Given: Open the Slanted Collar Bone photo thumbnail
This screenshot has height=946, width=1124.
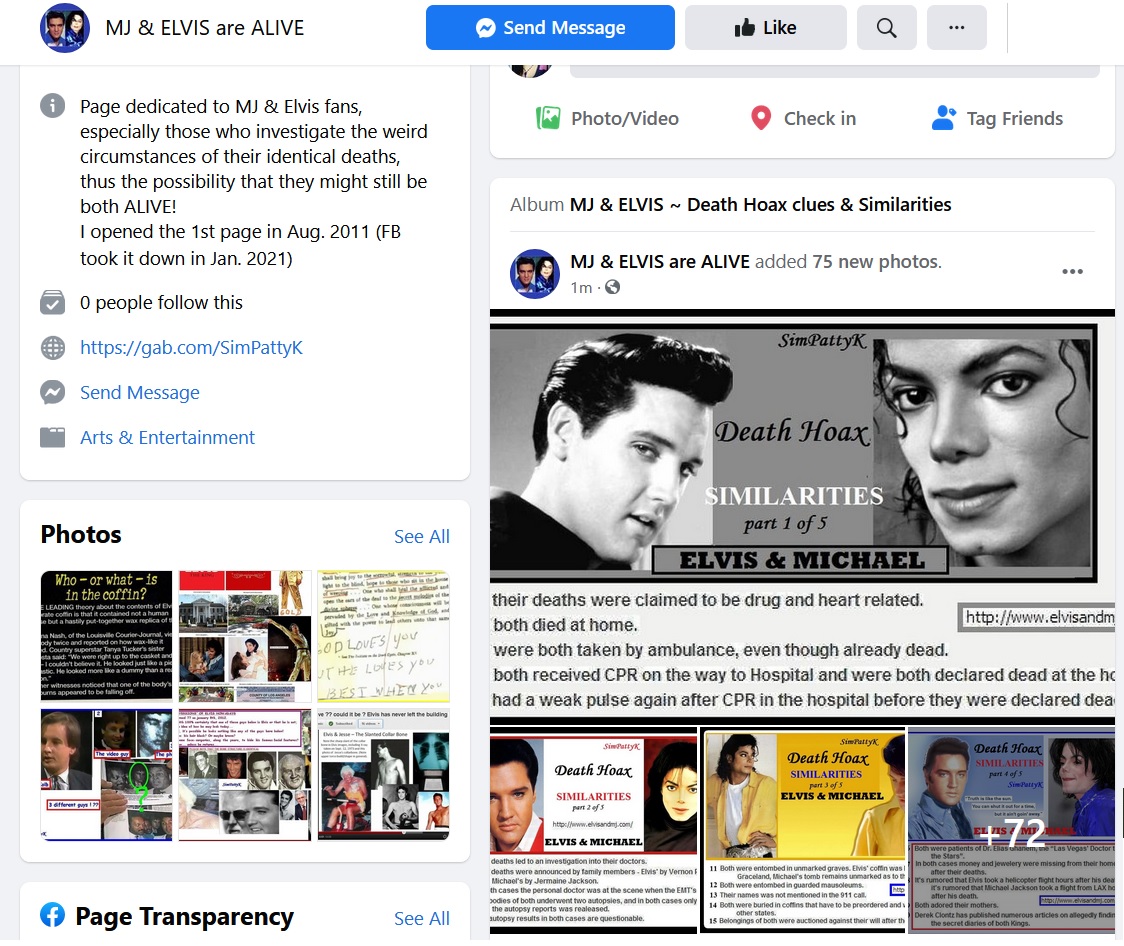Looking at the screenshot, I should (384, 775).
